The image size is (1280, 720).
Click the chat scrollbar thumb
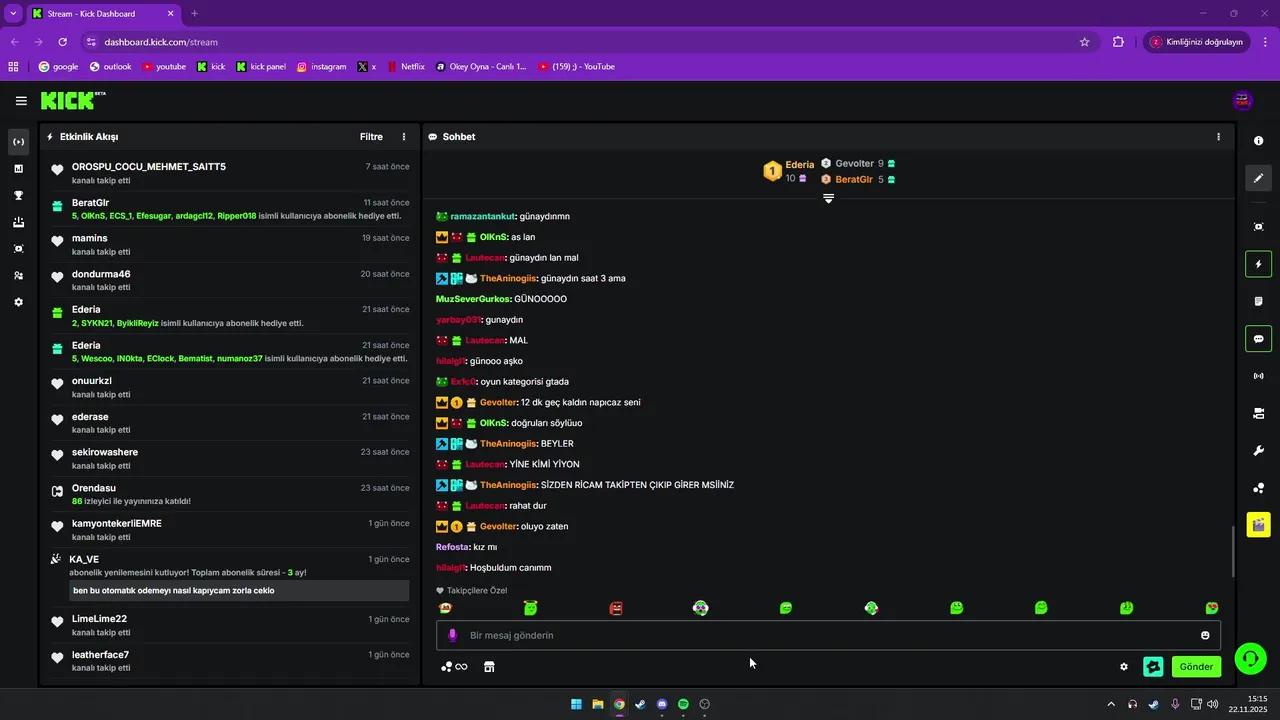tap(1232, 551)
